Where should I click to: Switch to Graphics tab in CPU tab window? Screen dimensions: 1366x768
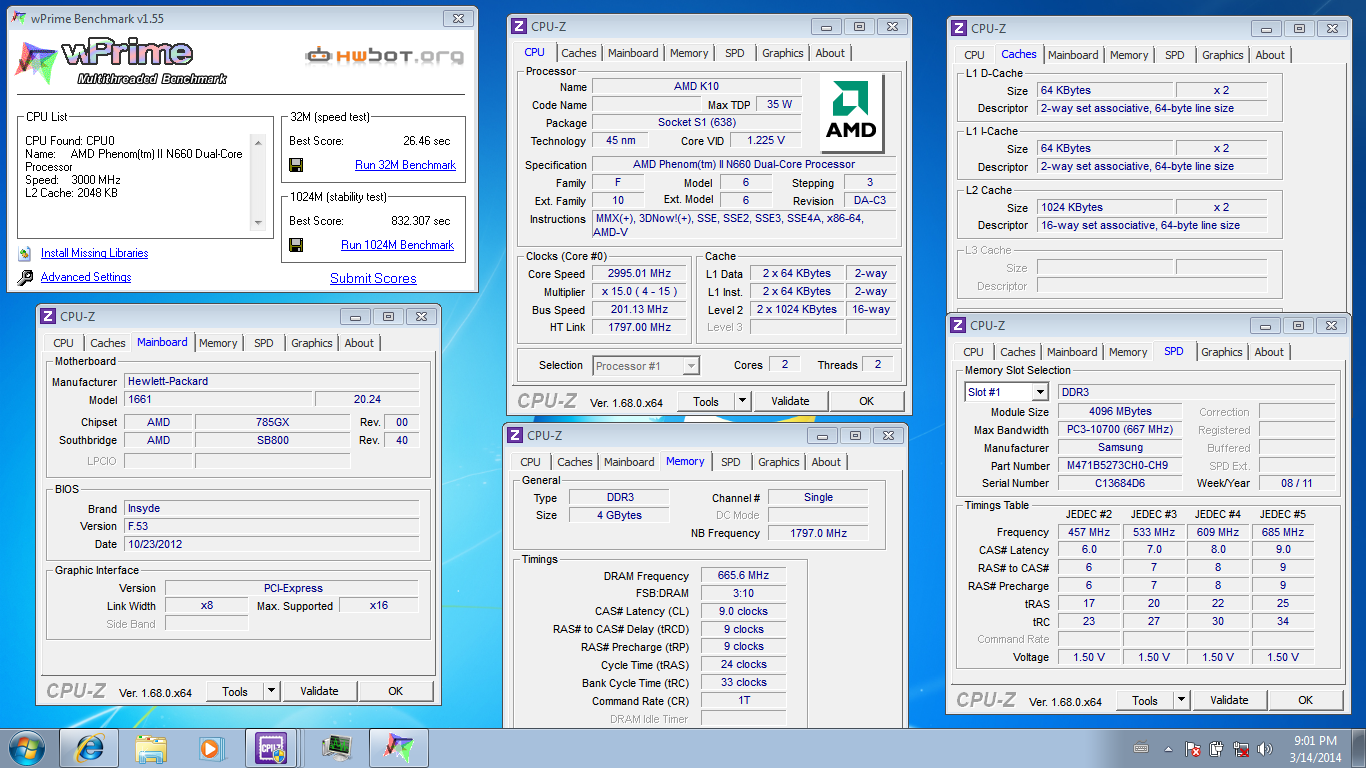pyautogui.click(x=782, y=53)
